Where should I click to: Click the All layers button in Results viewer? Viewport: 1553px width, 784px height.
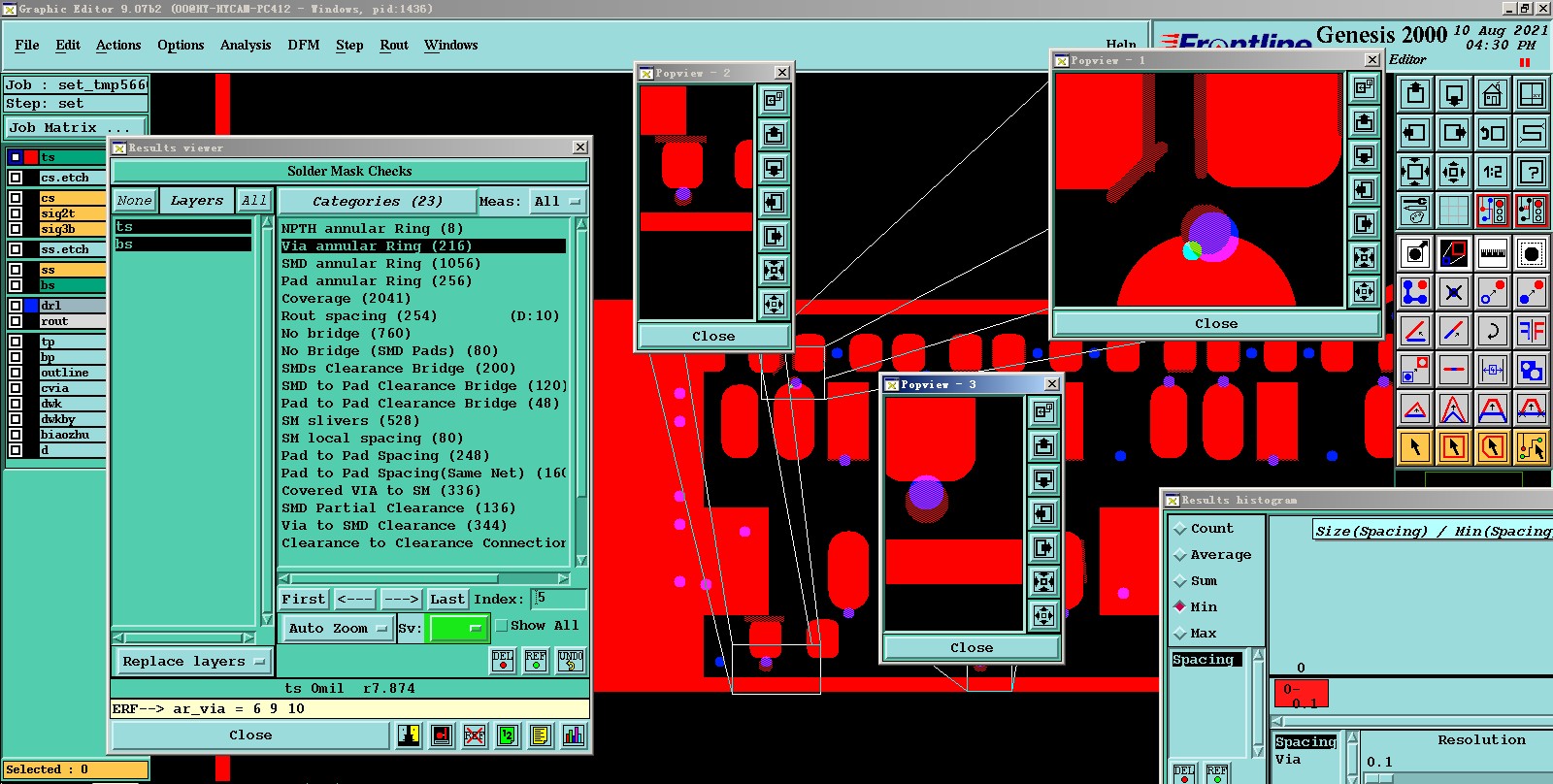(254, 201)
